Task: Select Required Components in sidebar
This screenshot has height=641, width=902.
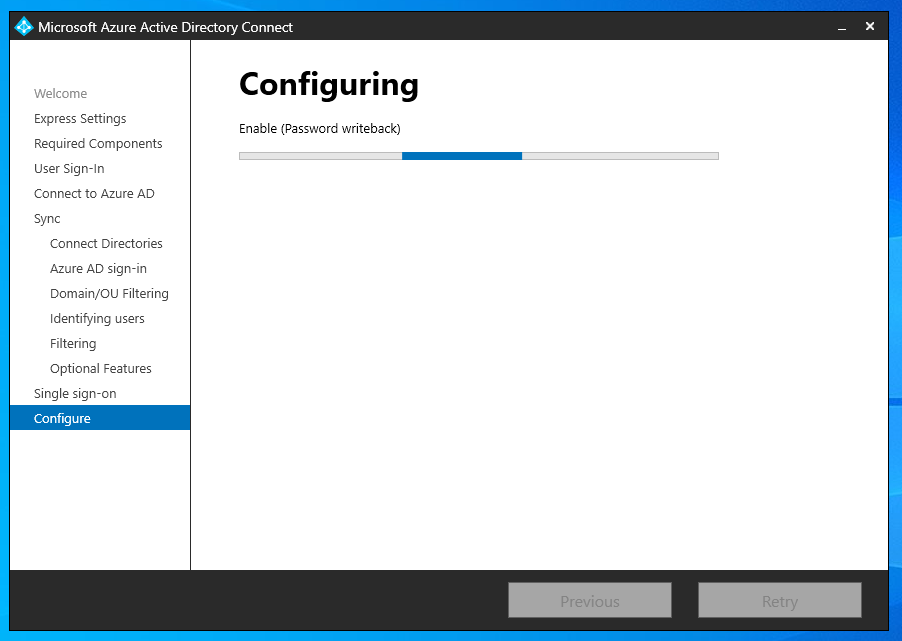Action: 98,143
